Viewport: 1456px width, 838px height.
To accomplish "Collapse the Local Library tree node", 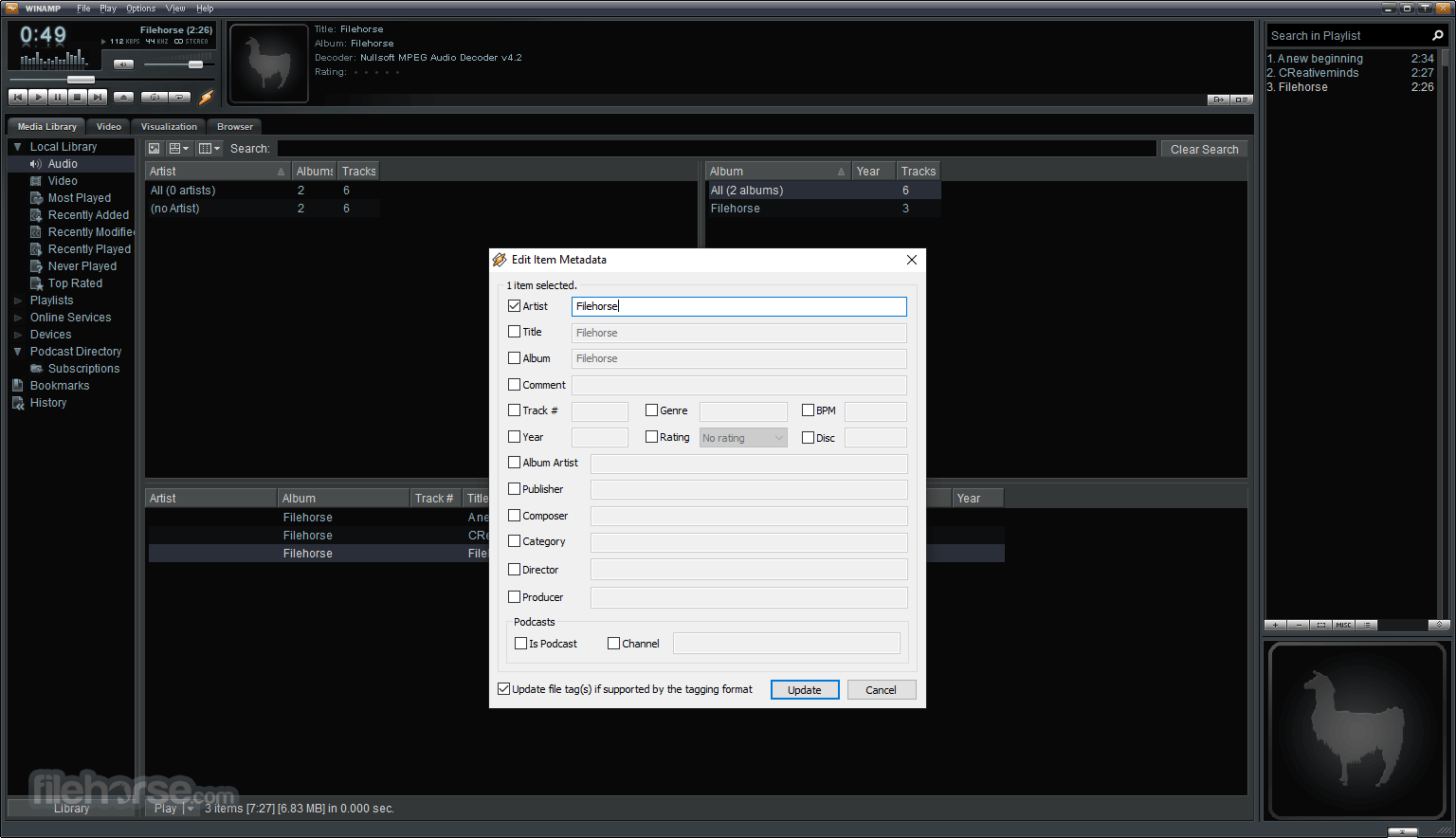I will click(x=18, y=147).
